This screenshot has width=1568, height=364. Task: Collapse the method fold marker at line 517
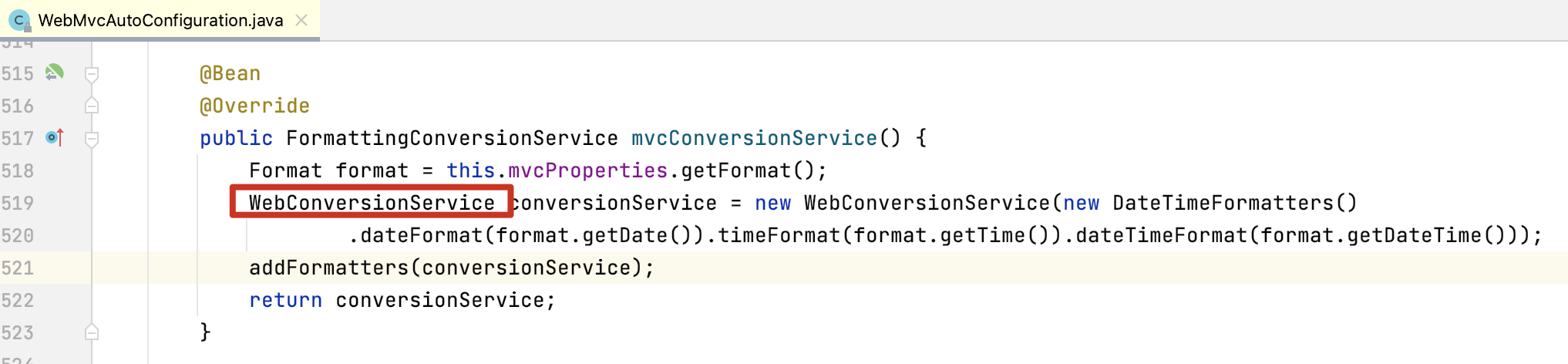[x=92, y=139]
